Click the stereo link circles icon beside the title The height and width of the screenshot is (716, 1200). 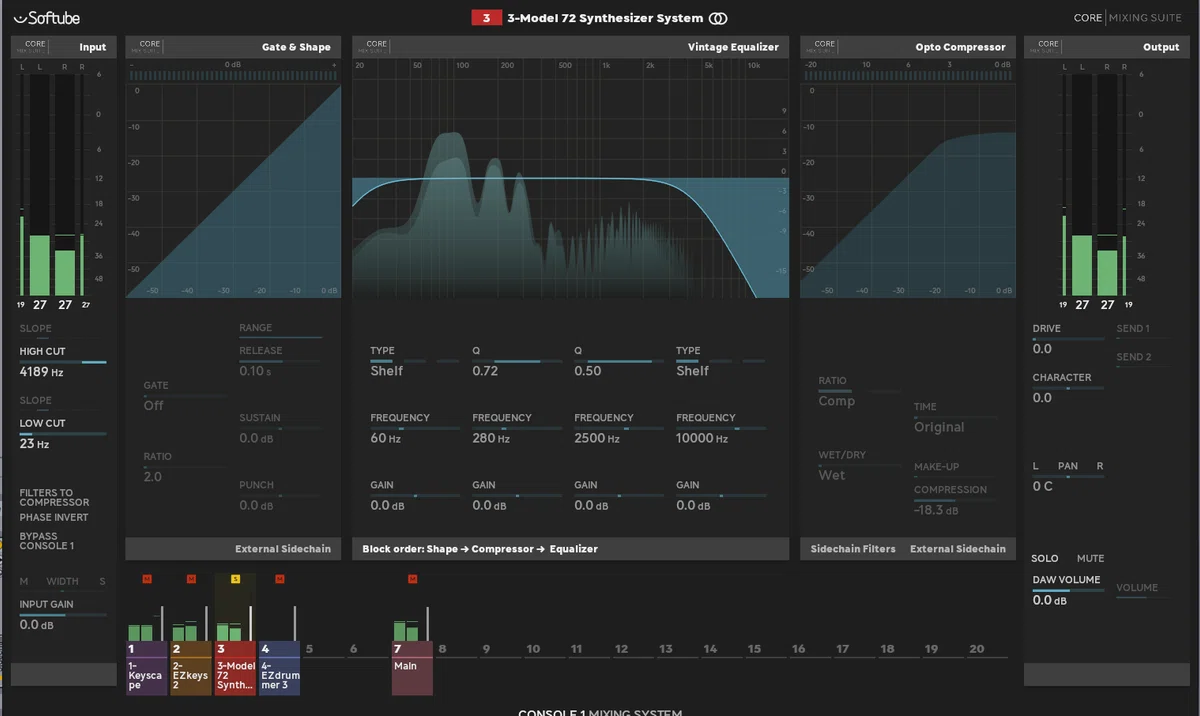(x=718, y=18)
